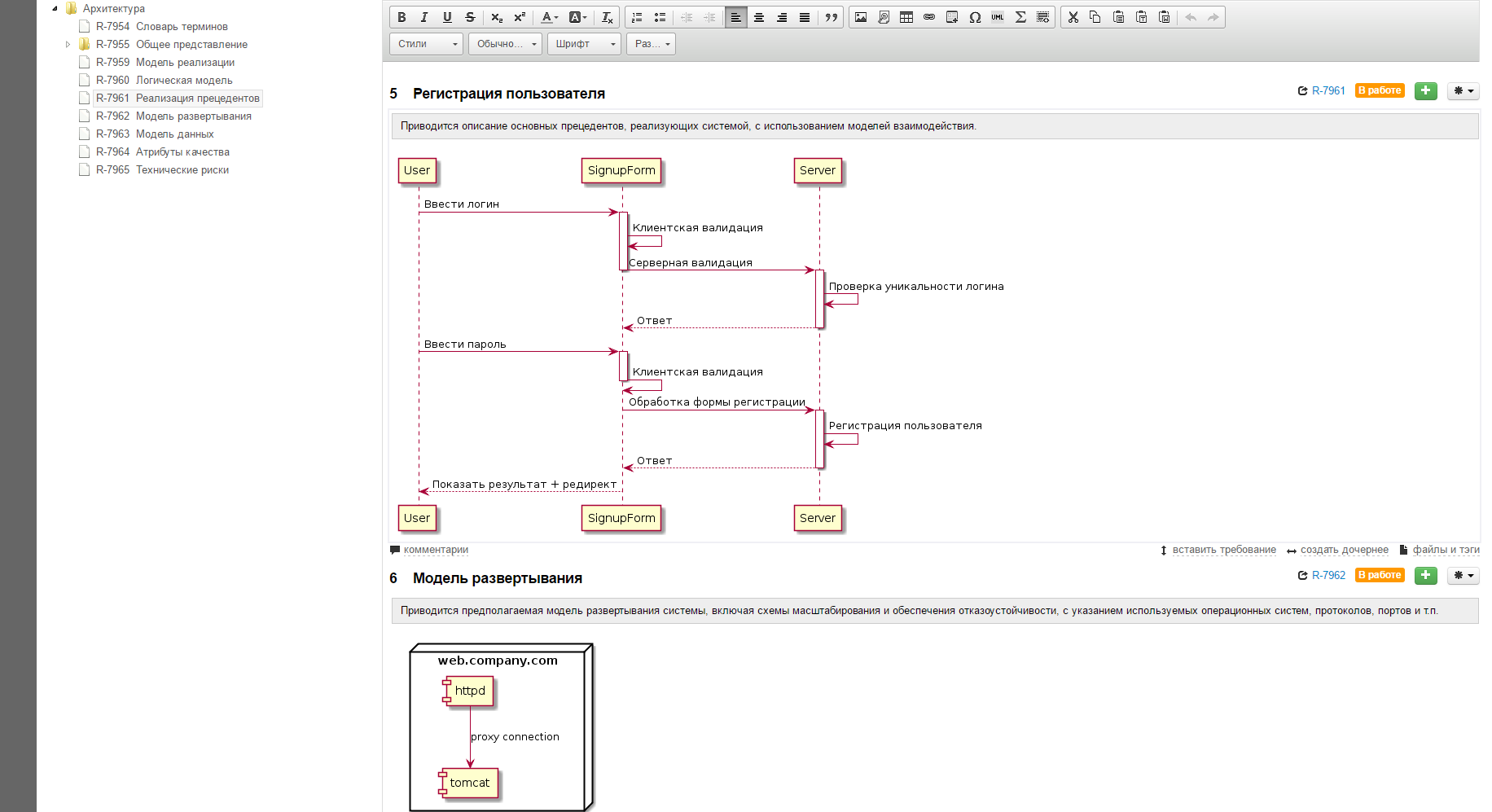
Task: Collapse the Архитектура tree folder
Action: (55, 9)
